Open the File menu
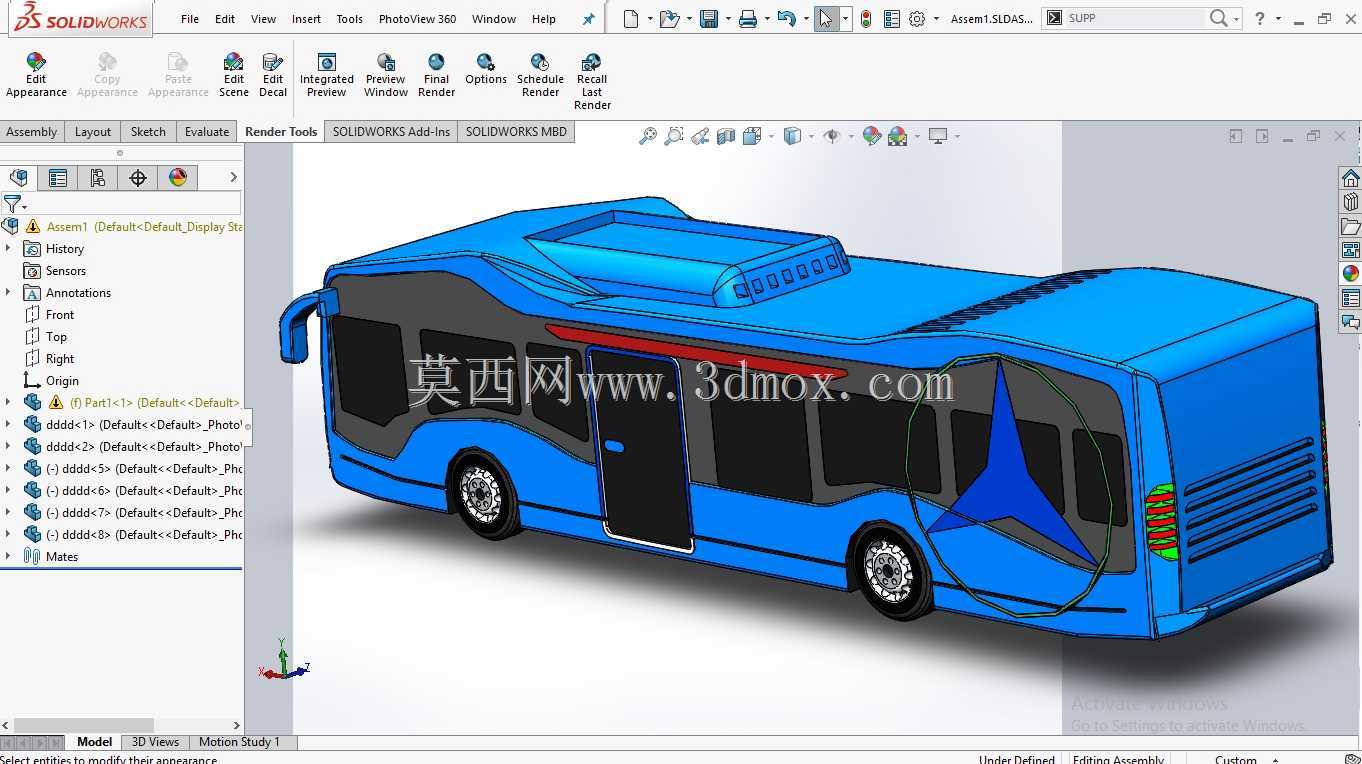This screenshot has width=1362, height=764. click(x=190, y=19)
